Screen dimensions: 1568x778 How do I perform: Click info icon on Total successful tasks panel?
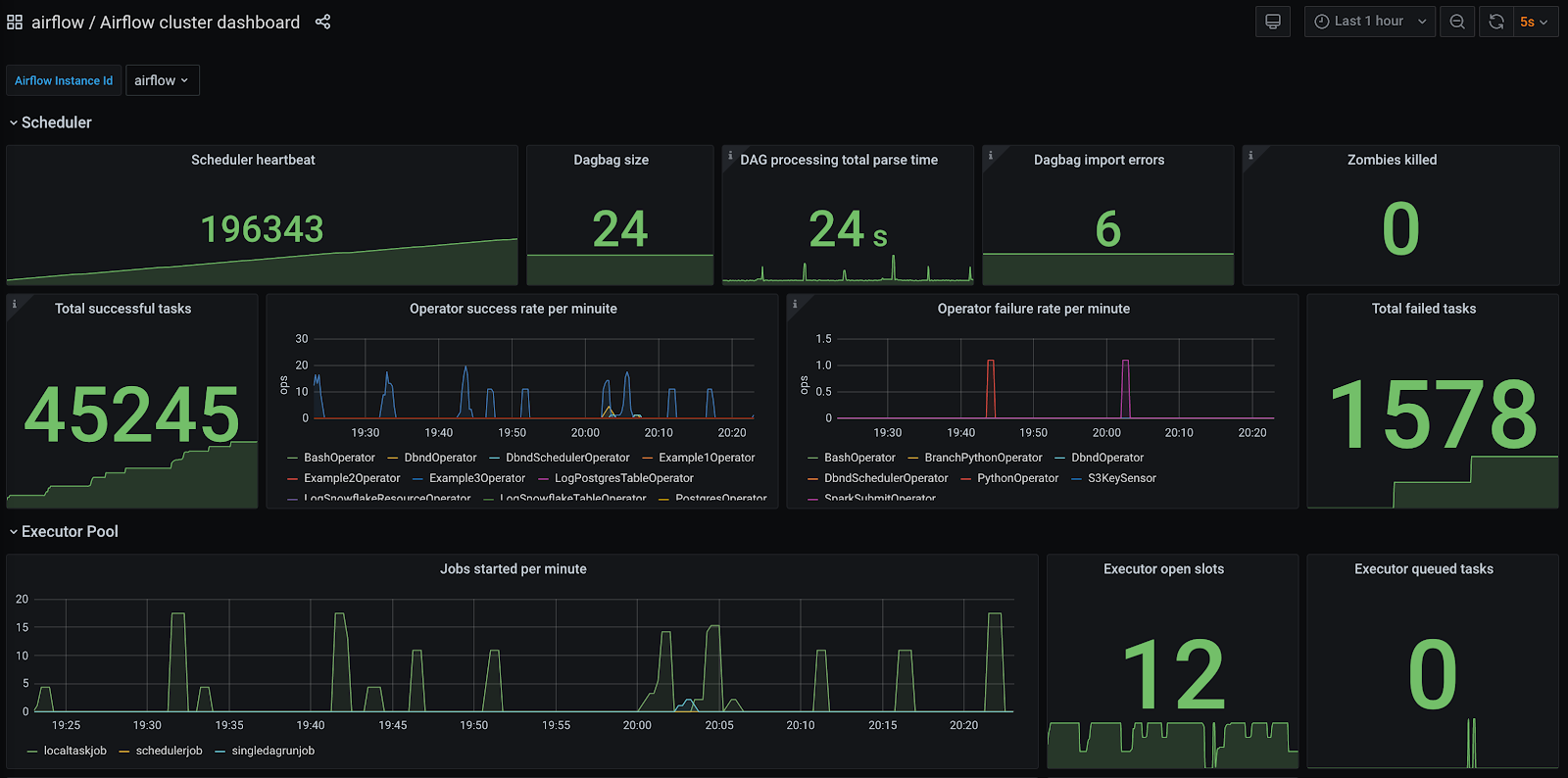15,304
